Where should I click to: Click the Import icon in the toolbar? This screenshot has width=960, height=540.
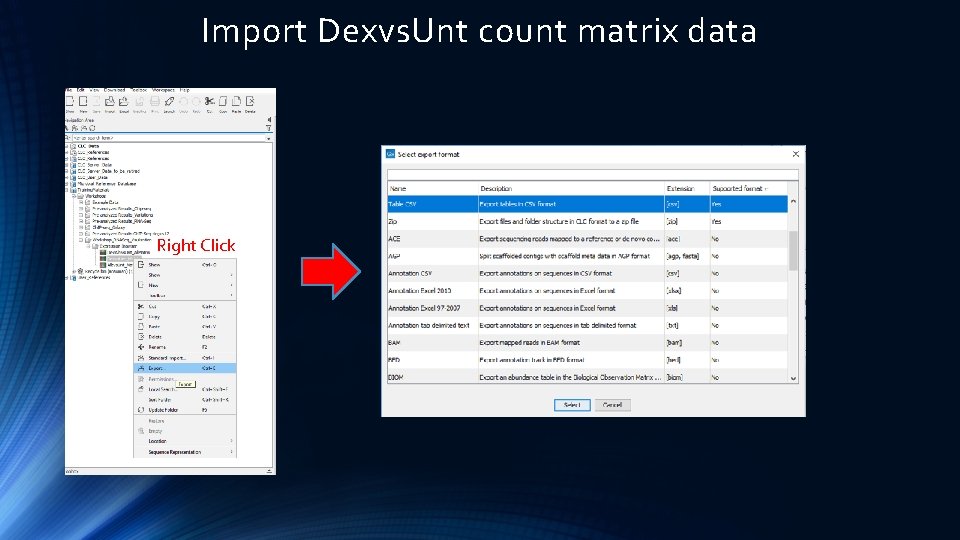(110, 101)
